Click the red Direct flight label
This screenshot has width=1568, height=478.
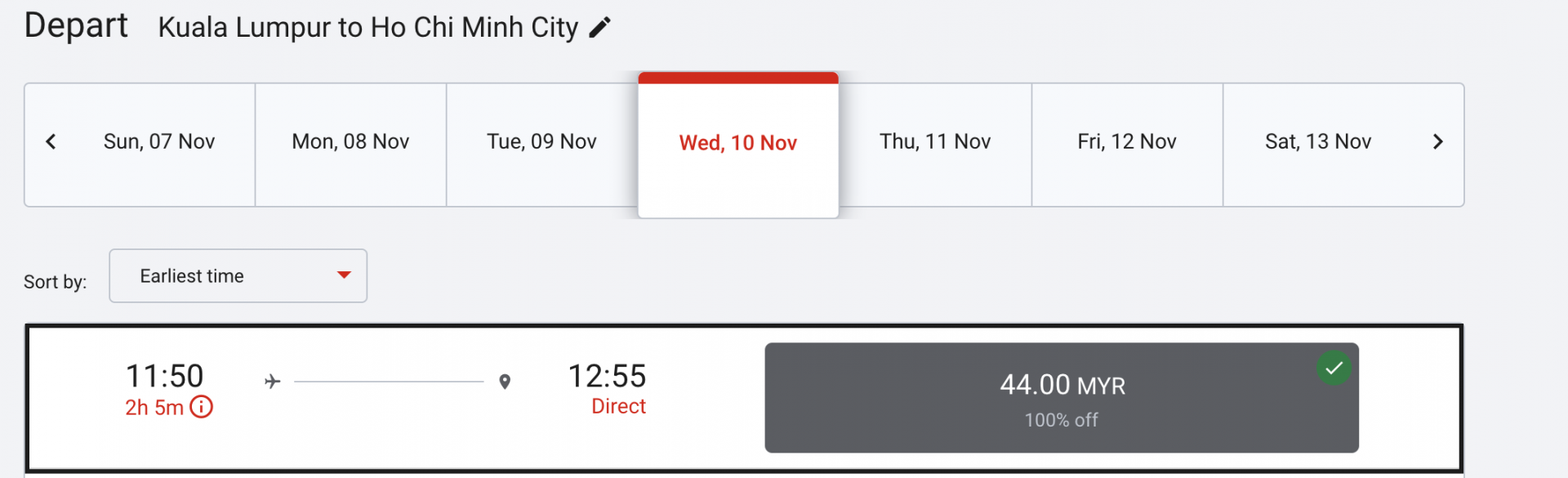[618, 407]
